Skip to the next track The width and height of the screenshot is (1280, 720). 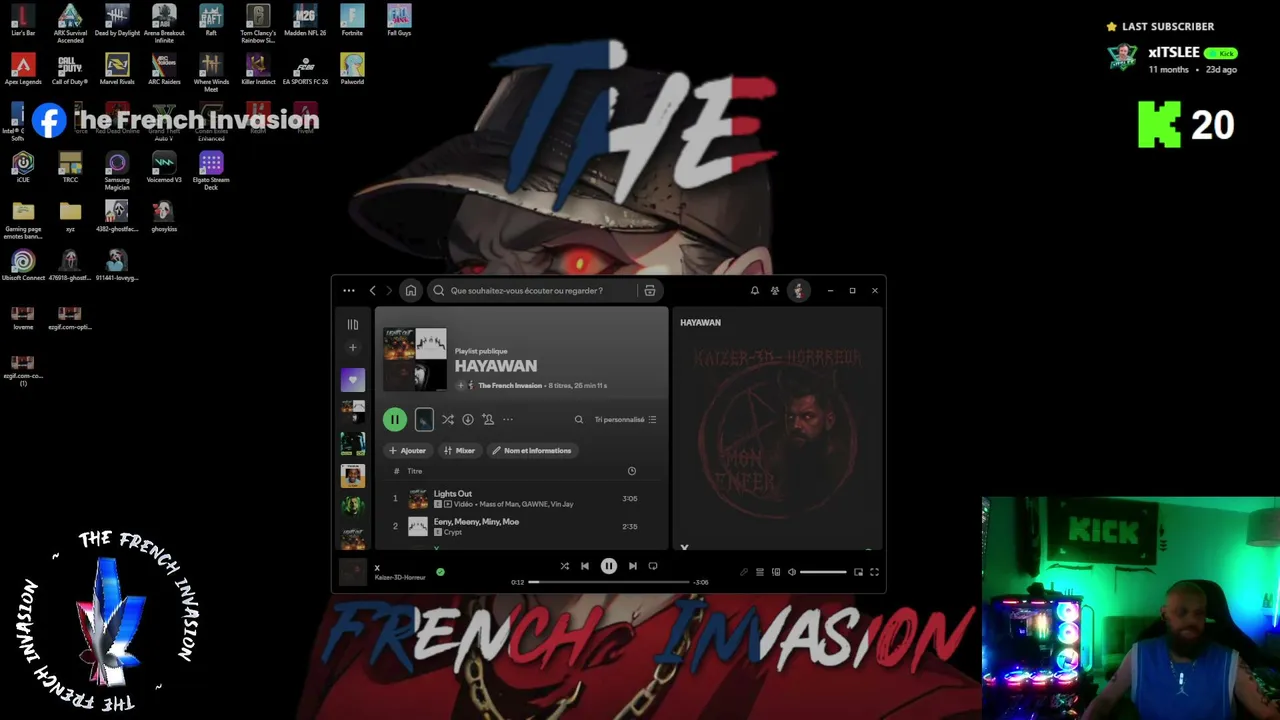tap(632, 566)
